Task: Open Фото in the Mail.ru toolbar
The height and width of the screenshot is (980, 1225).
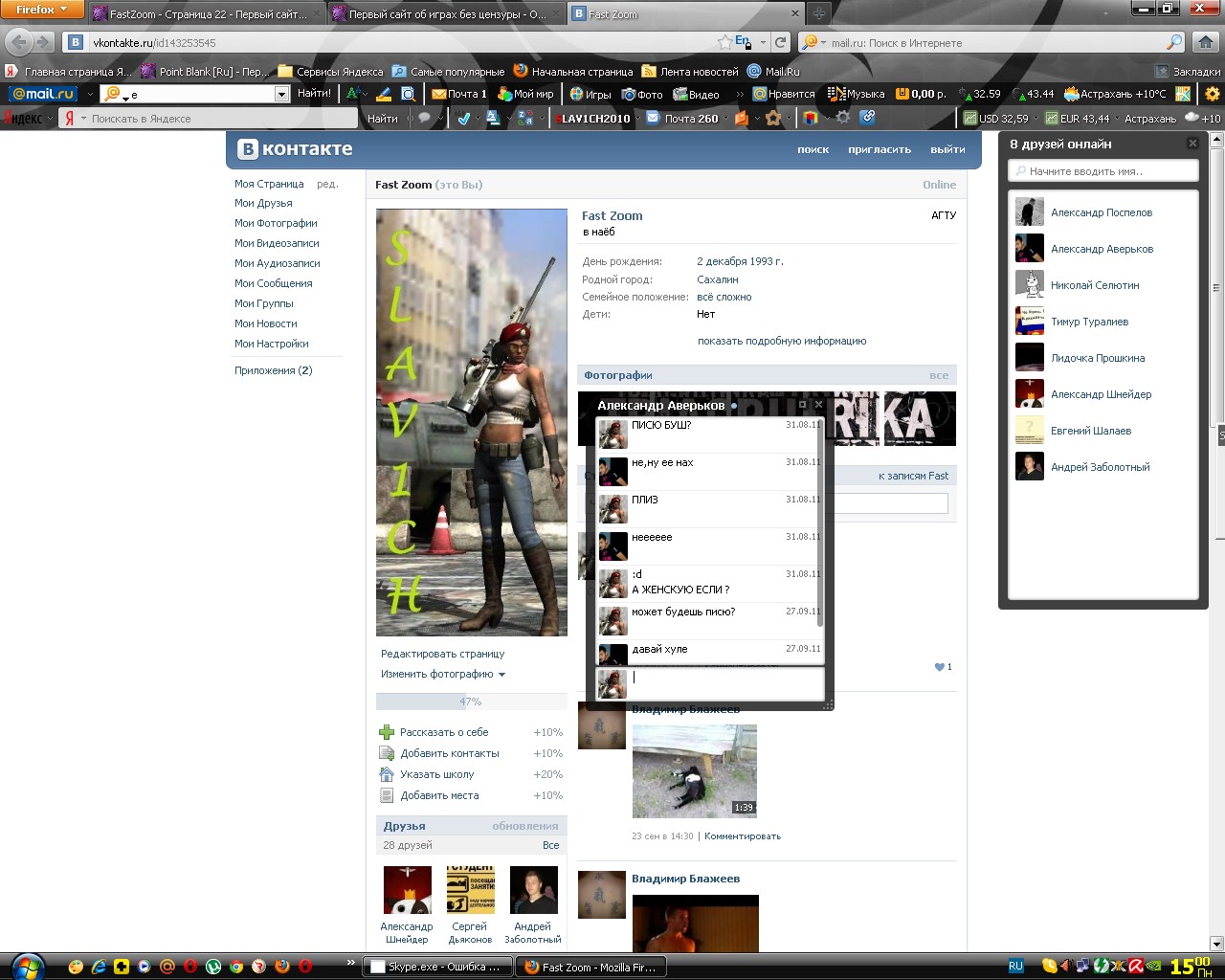Action: pos(642,94)
